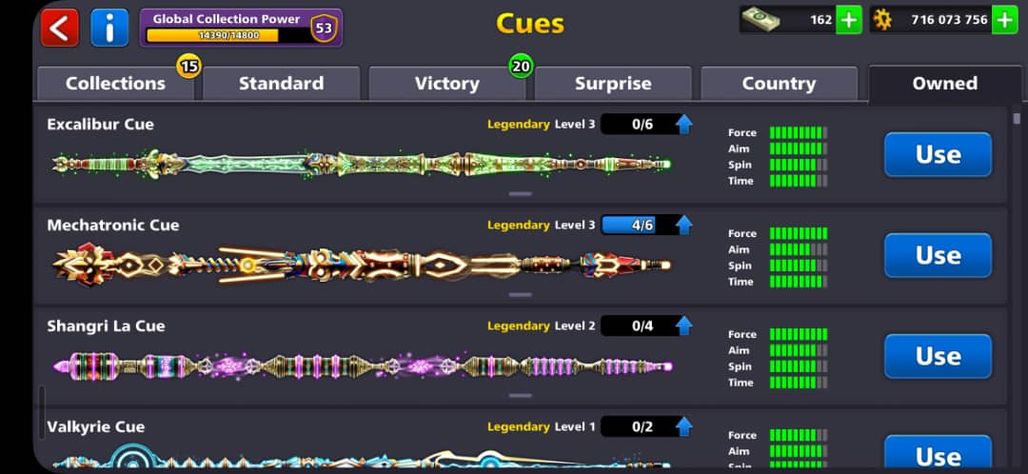Use the Shangri La Cue

click(938, 357)
